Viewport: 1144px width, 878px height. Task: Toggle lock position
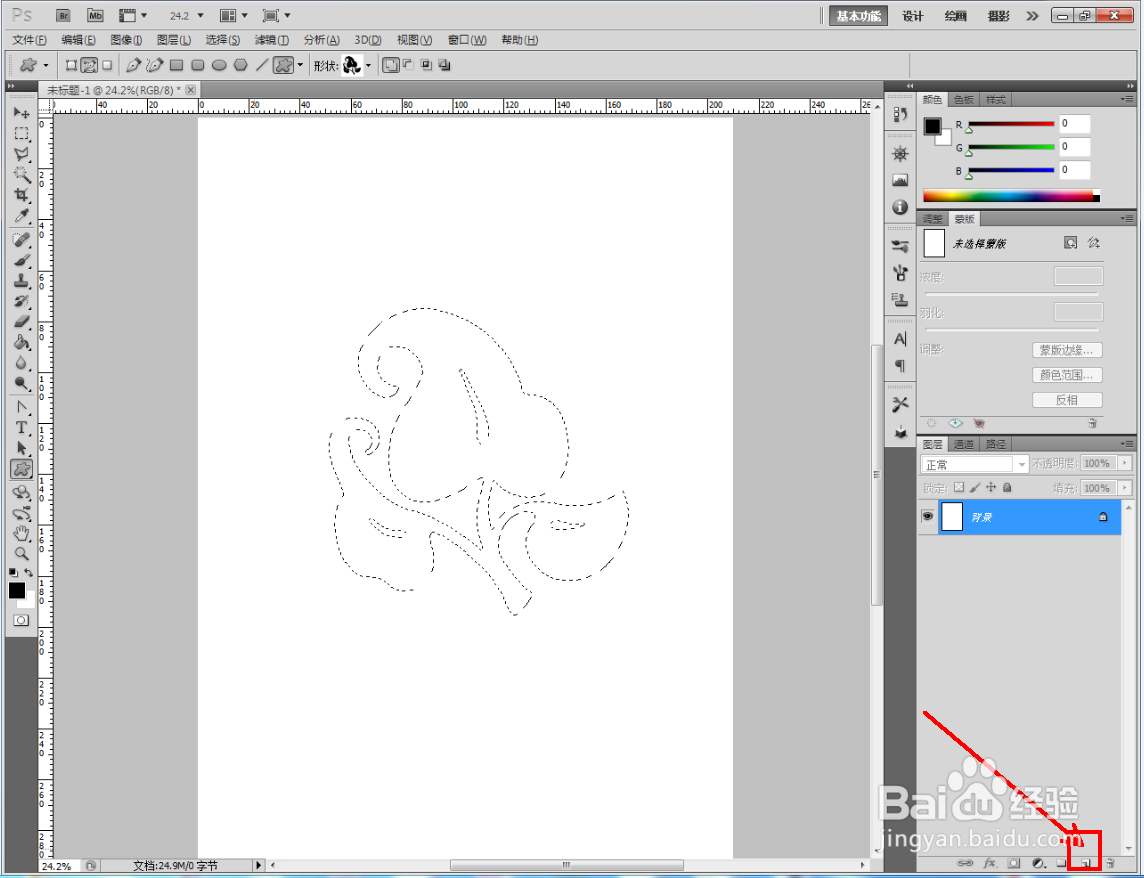pyautogui.click(x=991, y=488)
